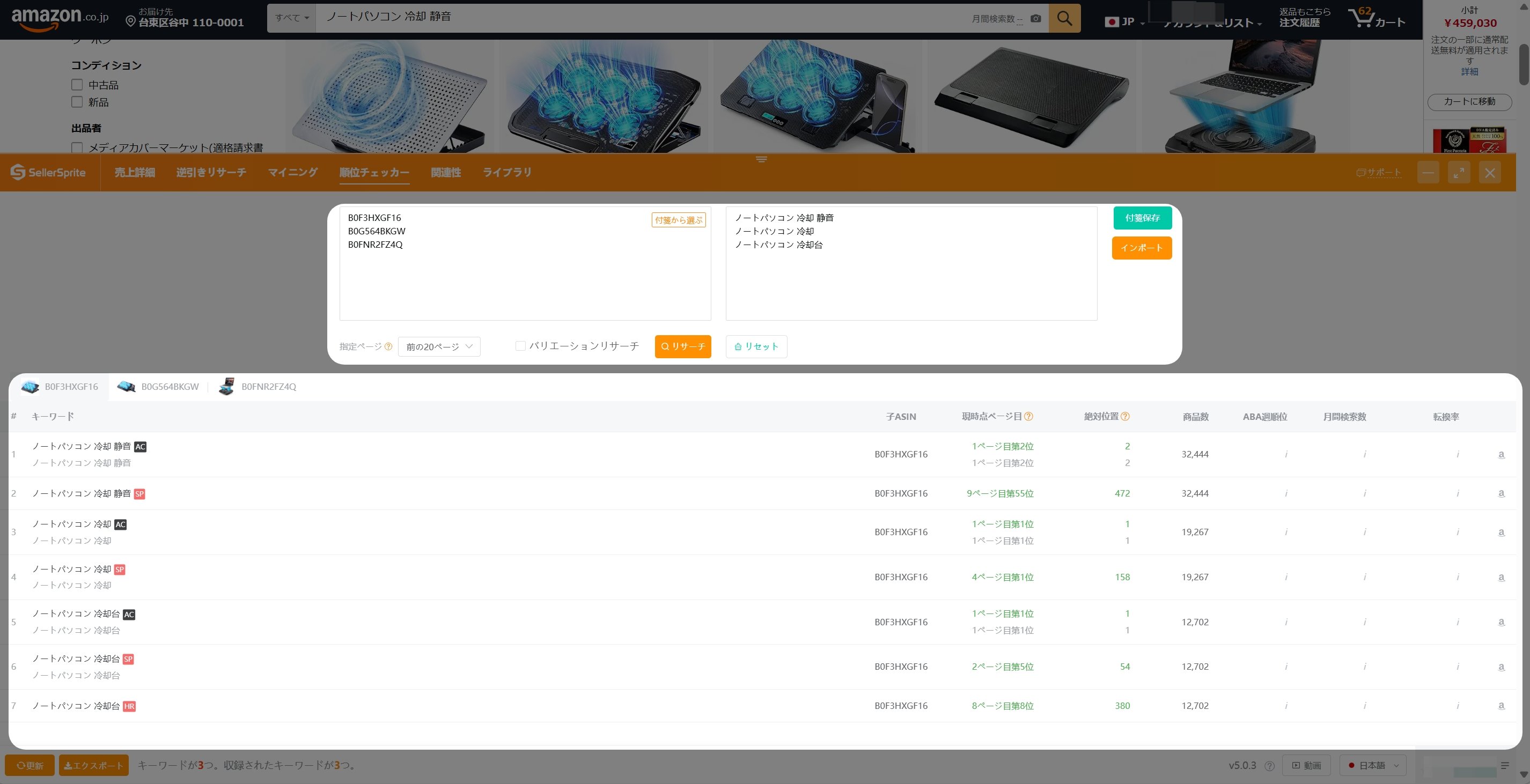Click the orange リサーチ button
The image size is (1530, 784).
pos(683,346)
